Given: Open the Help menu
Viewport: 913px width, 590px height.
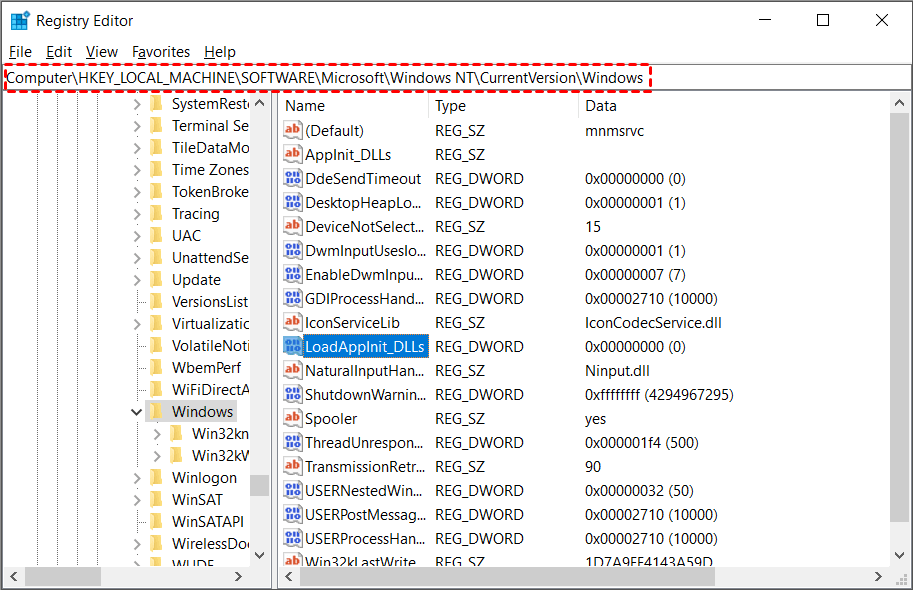Looking at the screenshot, I should [x=220, y=52].
